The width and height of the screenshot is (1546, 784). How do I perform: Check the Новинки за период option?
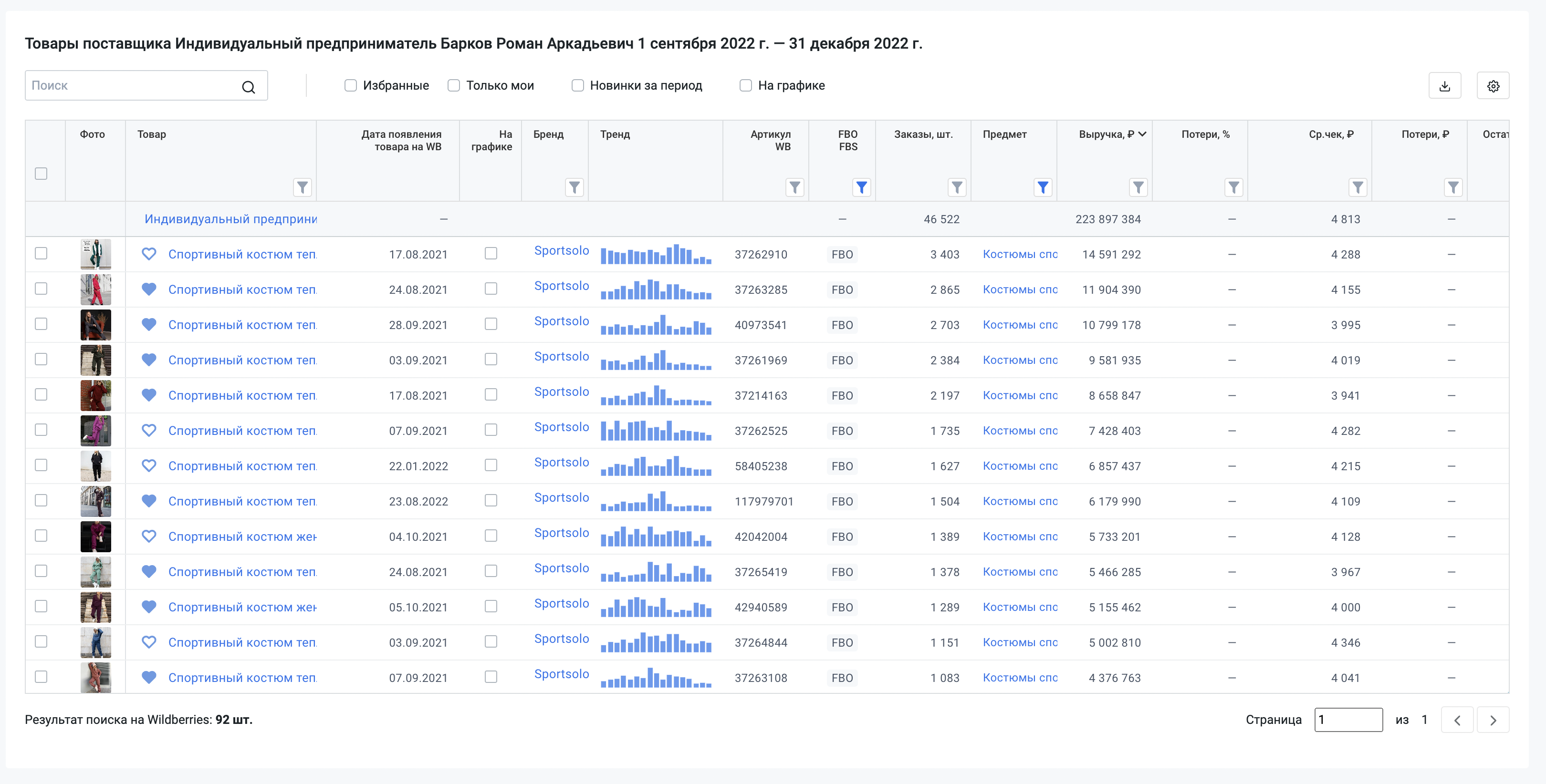pyautogui.click(x=577, y=86)
